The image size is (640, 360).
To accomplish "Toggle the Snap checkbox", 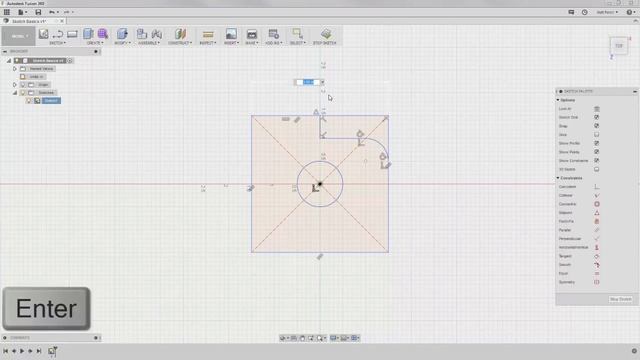I will point(597,126).
